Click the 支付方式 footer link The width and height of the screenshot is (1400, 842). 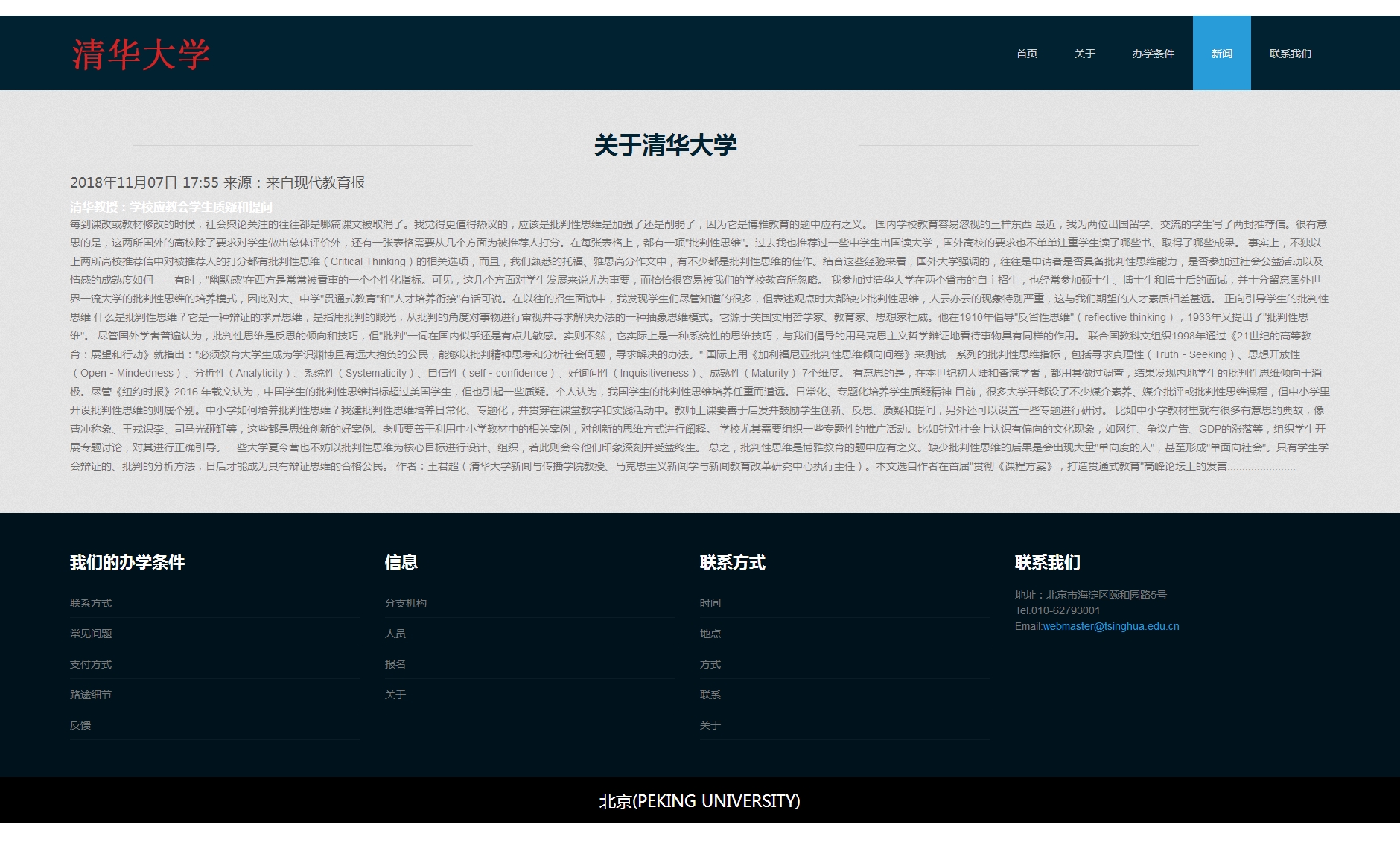pos(91,664)
